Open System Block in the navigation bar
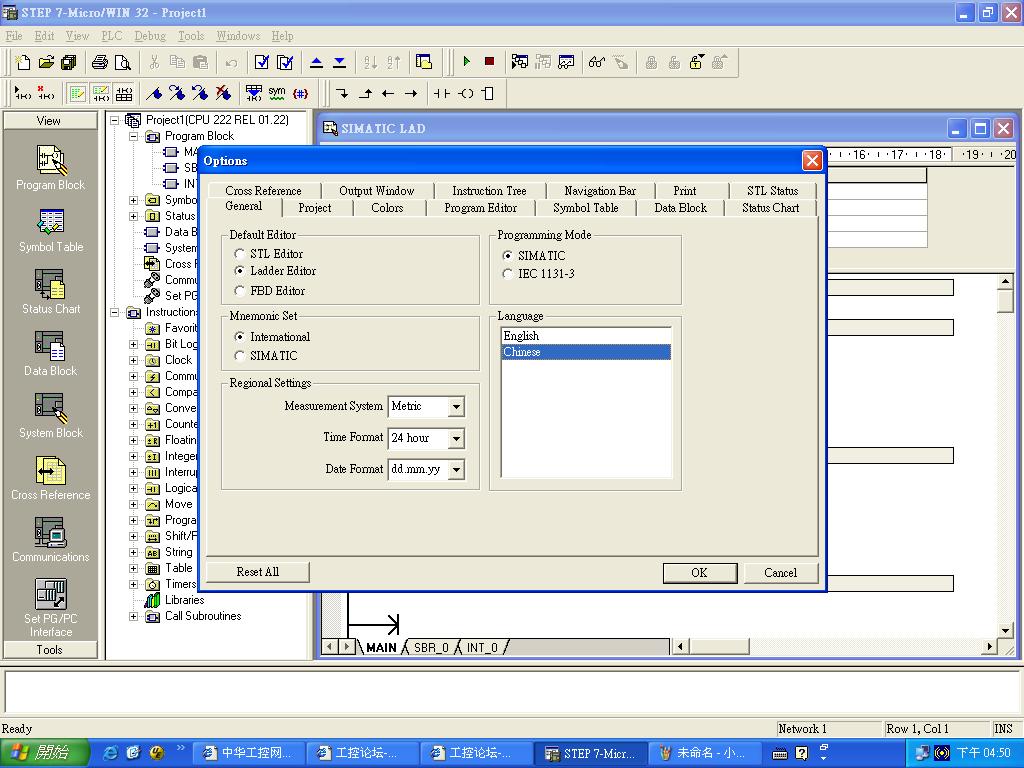 click(50, 416)
